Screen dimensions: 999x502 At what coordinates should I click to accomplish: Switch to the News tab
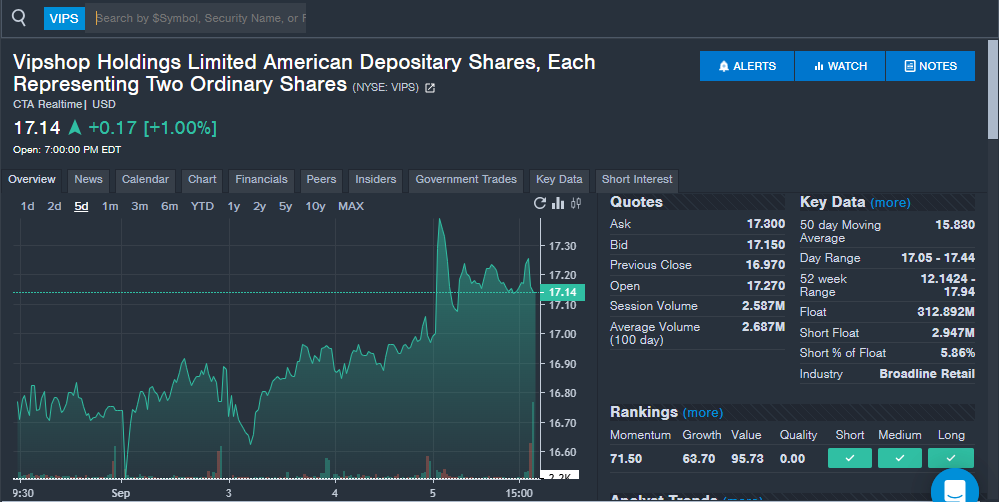click(89, 180)
